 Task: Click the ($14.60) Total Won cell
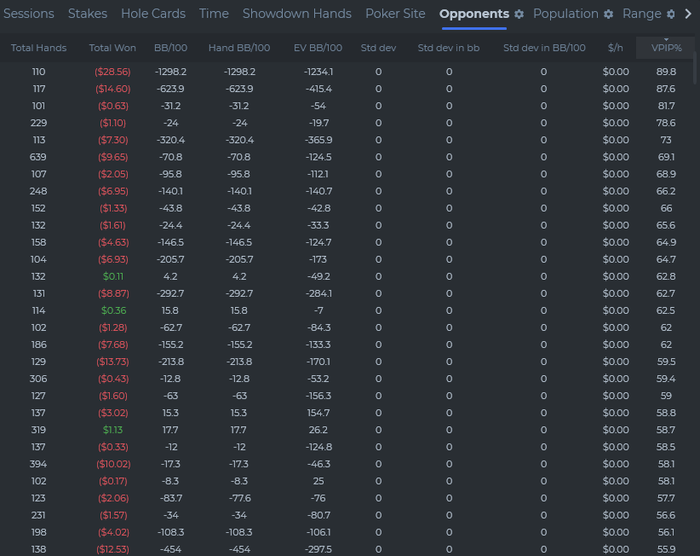tap(112, 89)
